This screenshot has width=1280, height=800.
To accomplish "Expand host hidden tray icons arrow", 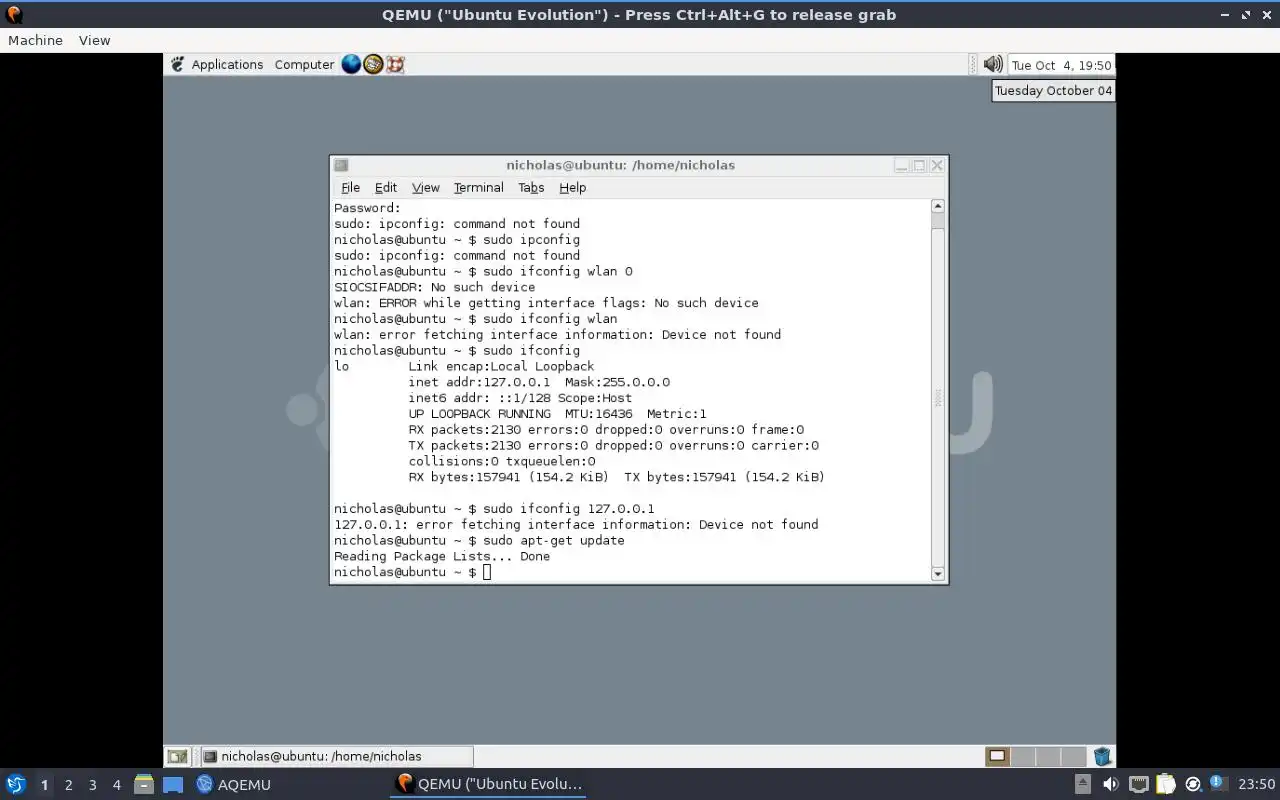I will coord(1083,784).
